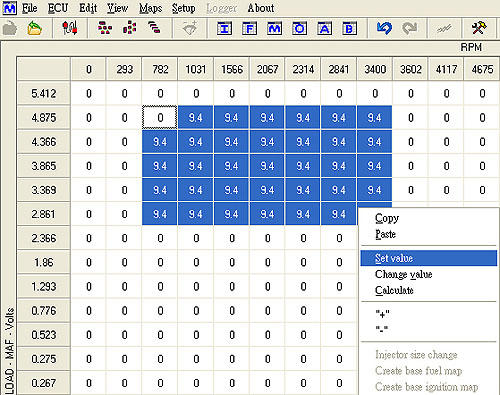Screen dimensions: 500x395
Task: Click the 1566 RPM column header
Action: pos(232,69)
